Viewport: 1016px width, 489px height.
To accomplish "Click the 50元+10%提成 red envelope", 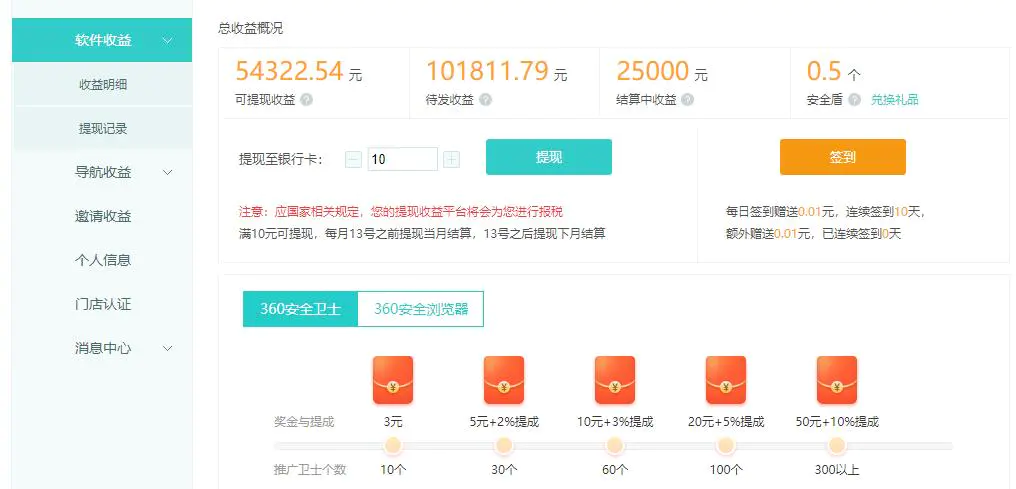I will tap(837, 380).
